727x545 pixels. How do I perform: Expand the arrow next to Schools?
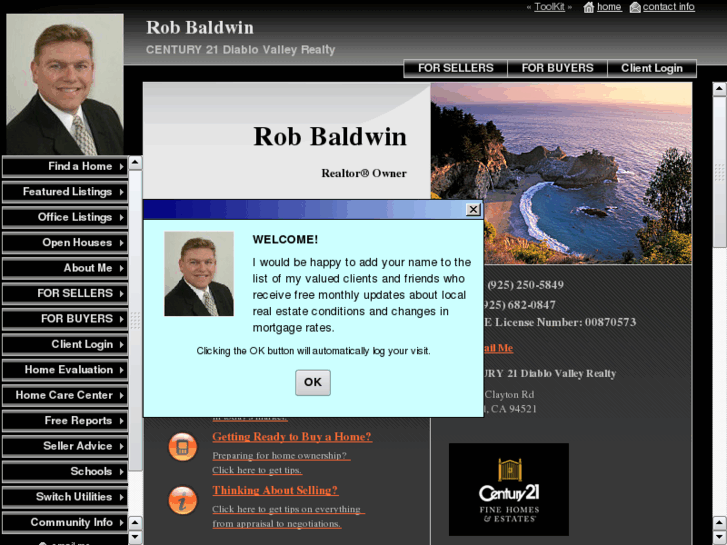pyautogui.click(x=121, y=472)
